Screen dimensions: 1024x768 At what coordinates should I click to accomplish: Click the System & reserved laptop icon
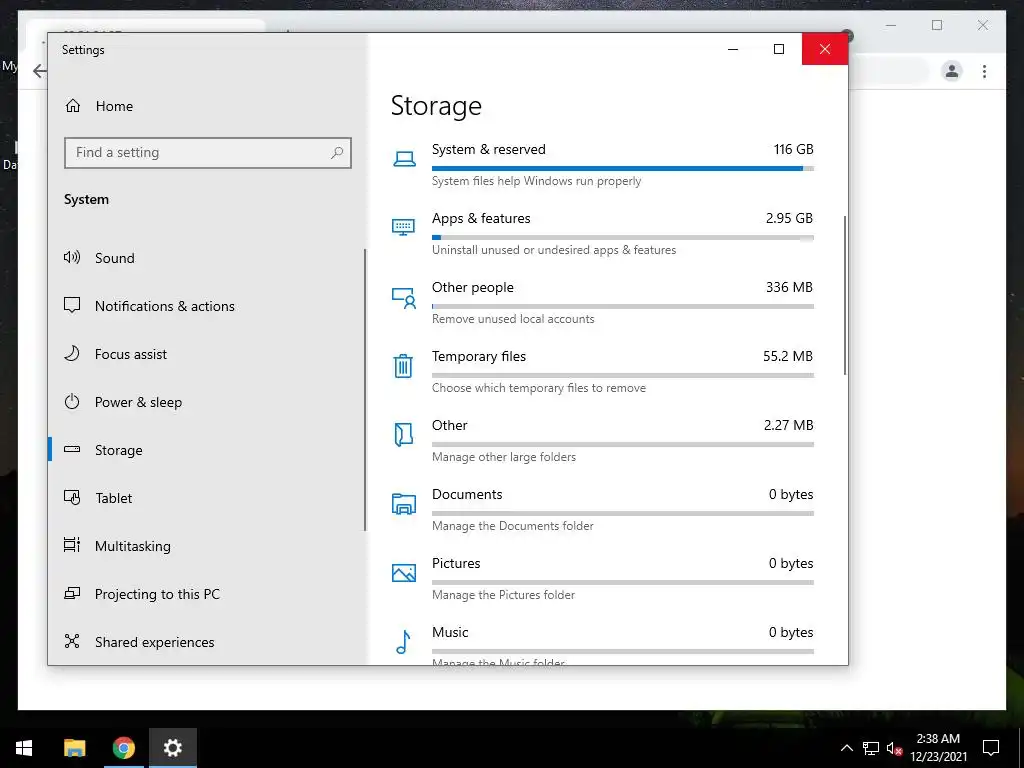click(x=404, y=159)
